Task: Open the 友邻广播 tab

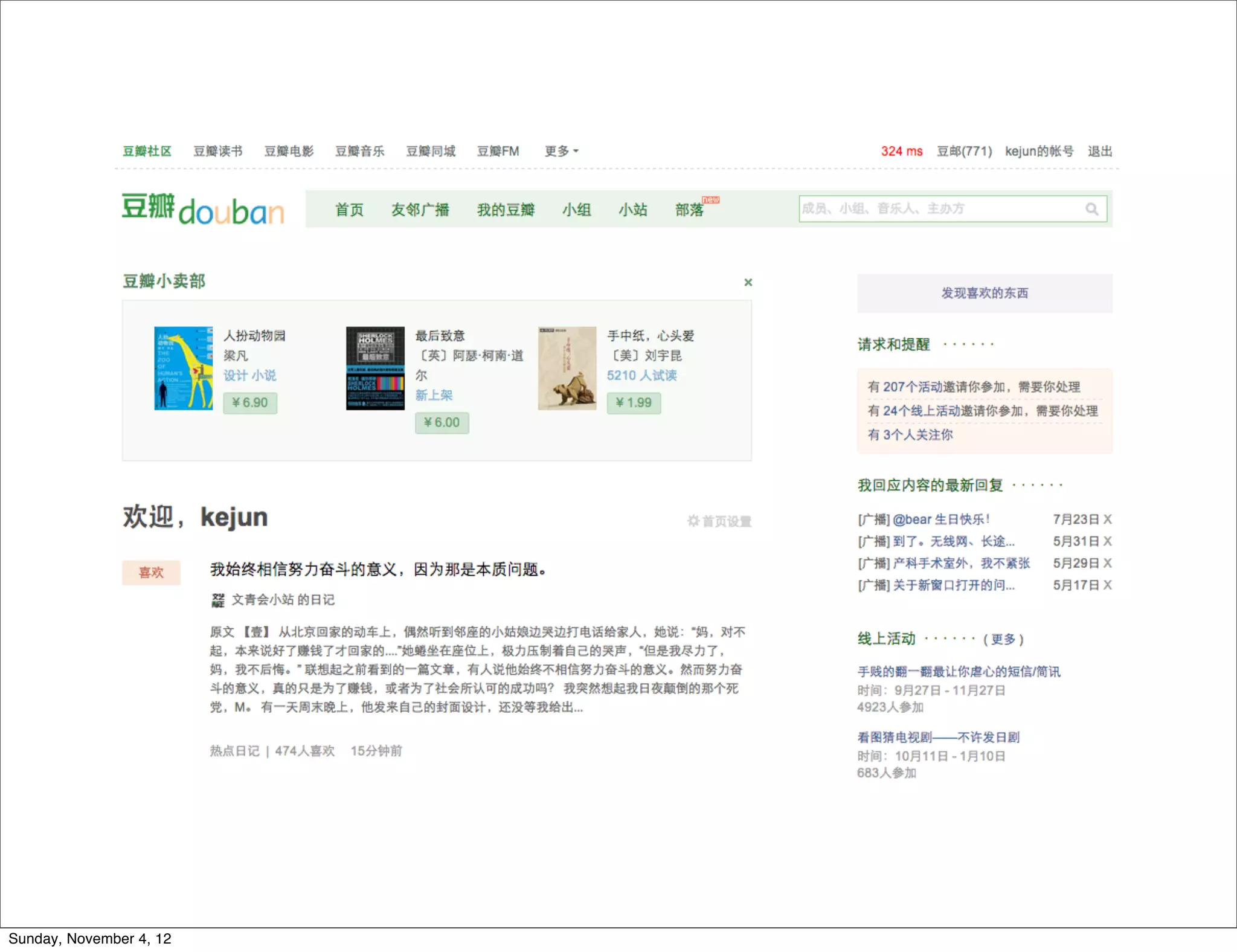Action: coord(420,210)
